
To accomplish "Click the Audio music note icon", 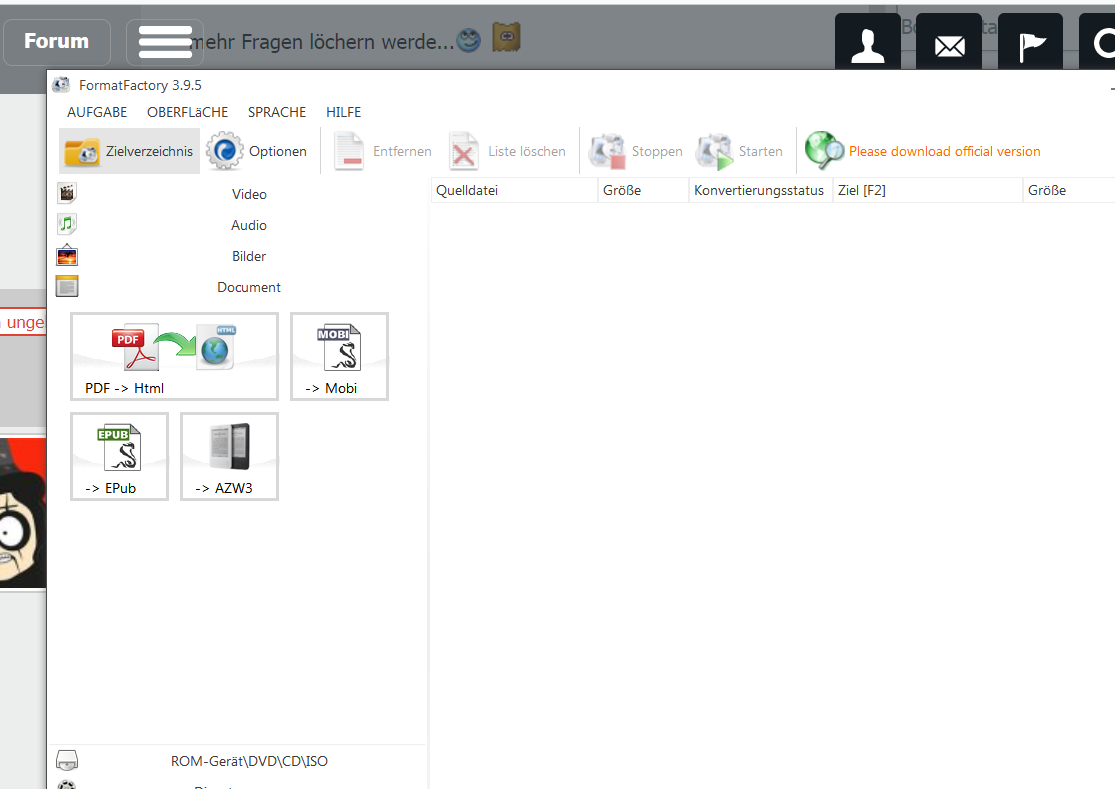I will pyautogui.click(x=67, y=224).
